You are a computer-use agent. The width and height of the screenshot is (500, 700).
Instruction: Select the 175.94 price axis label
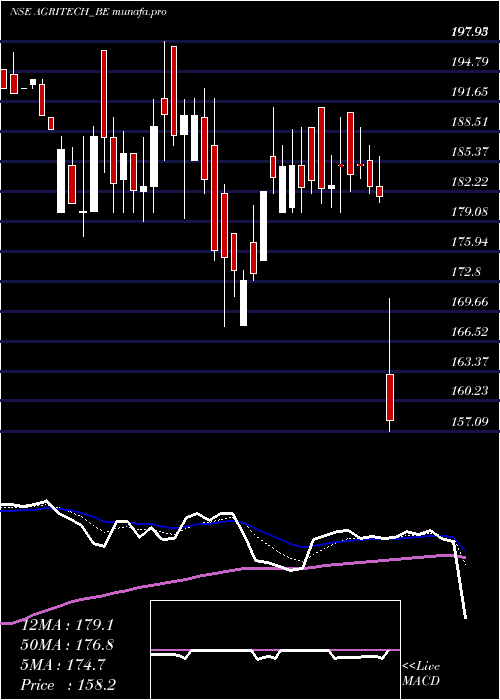[470, 242]
